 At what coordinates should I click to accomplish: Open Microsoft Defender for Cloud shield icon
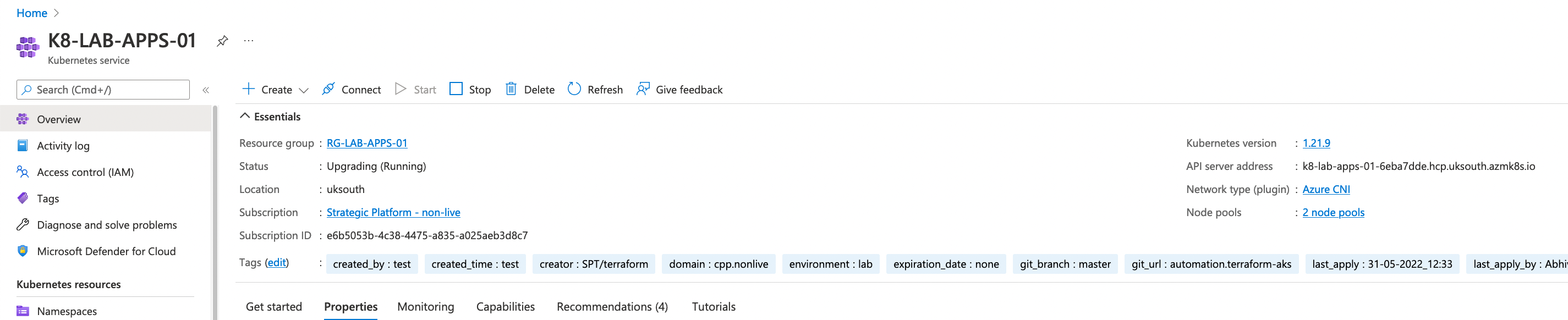[23, 251]
